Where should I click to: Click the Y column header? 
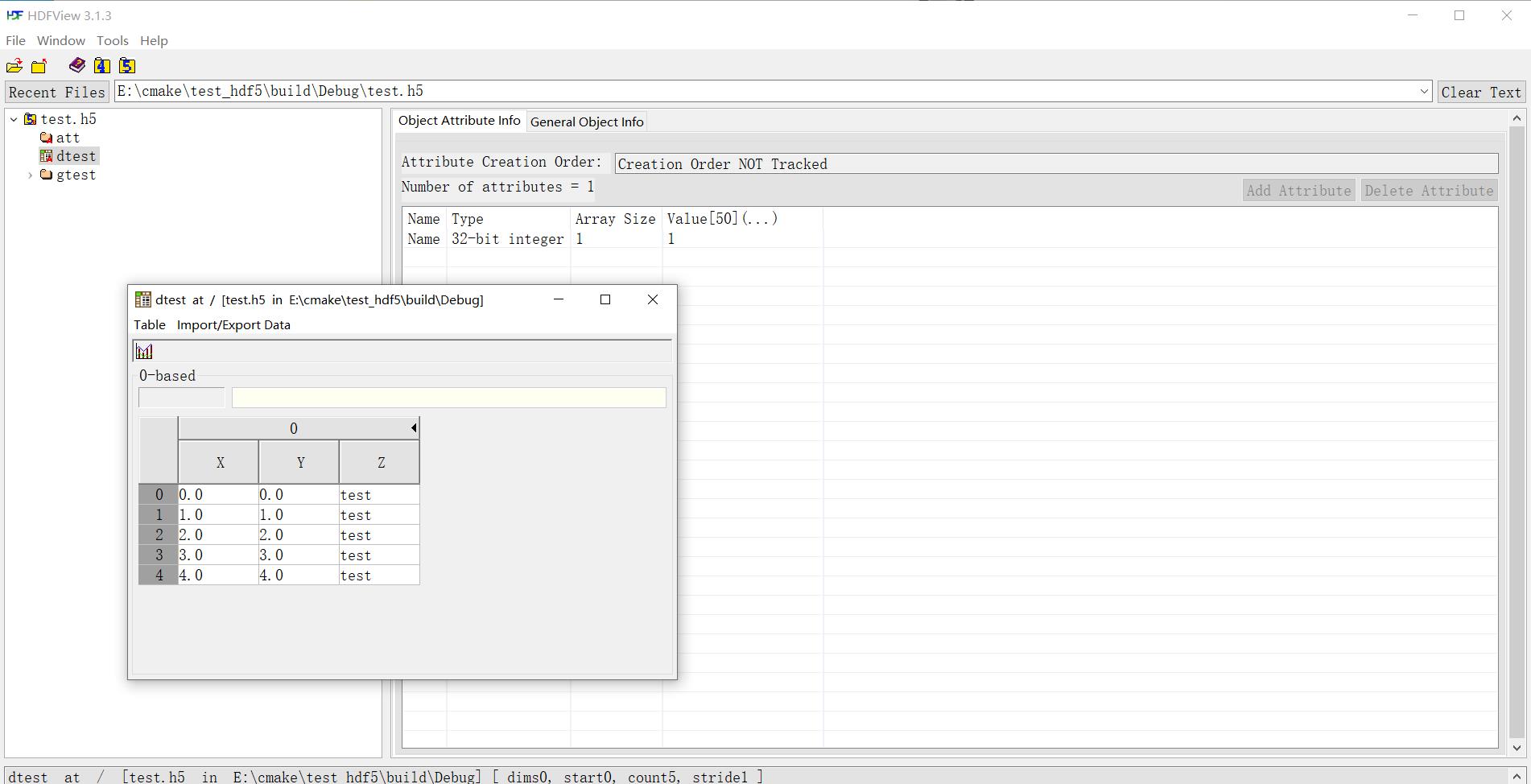299,462
